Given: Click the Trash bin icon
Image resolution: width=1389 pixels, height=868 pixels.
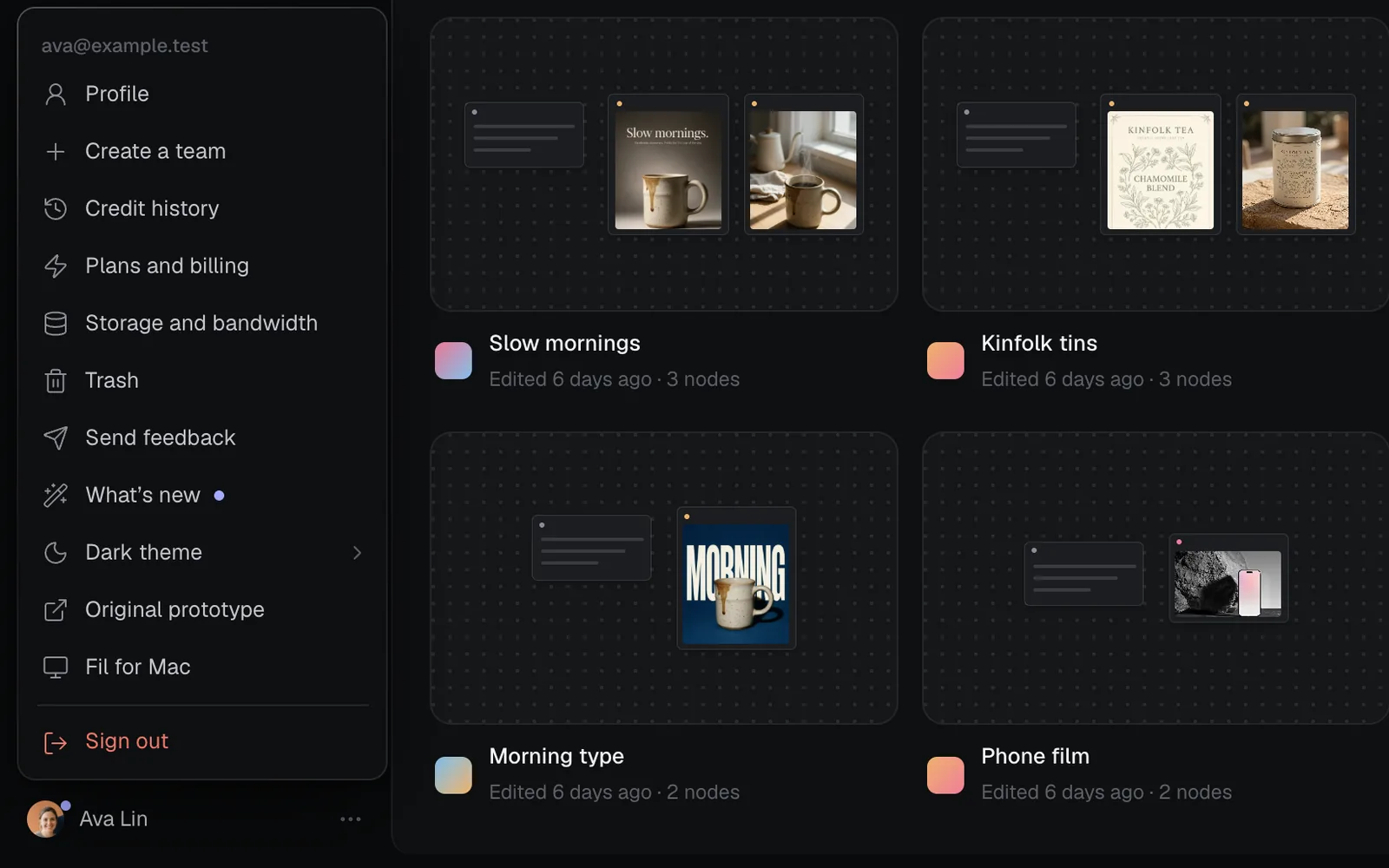Looking at the screenshot, I should point(56,380).
